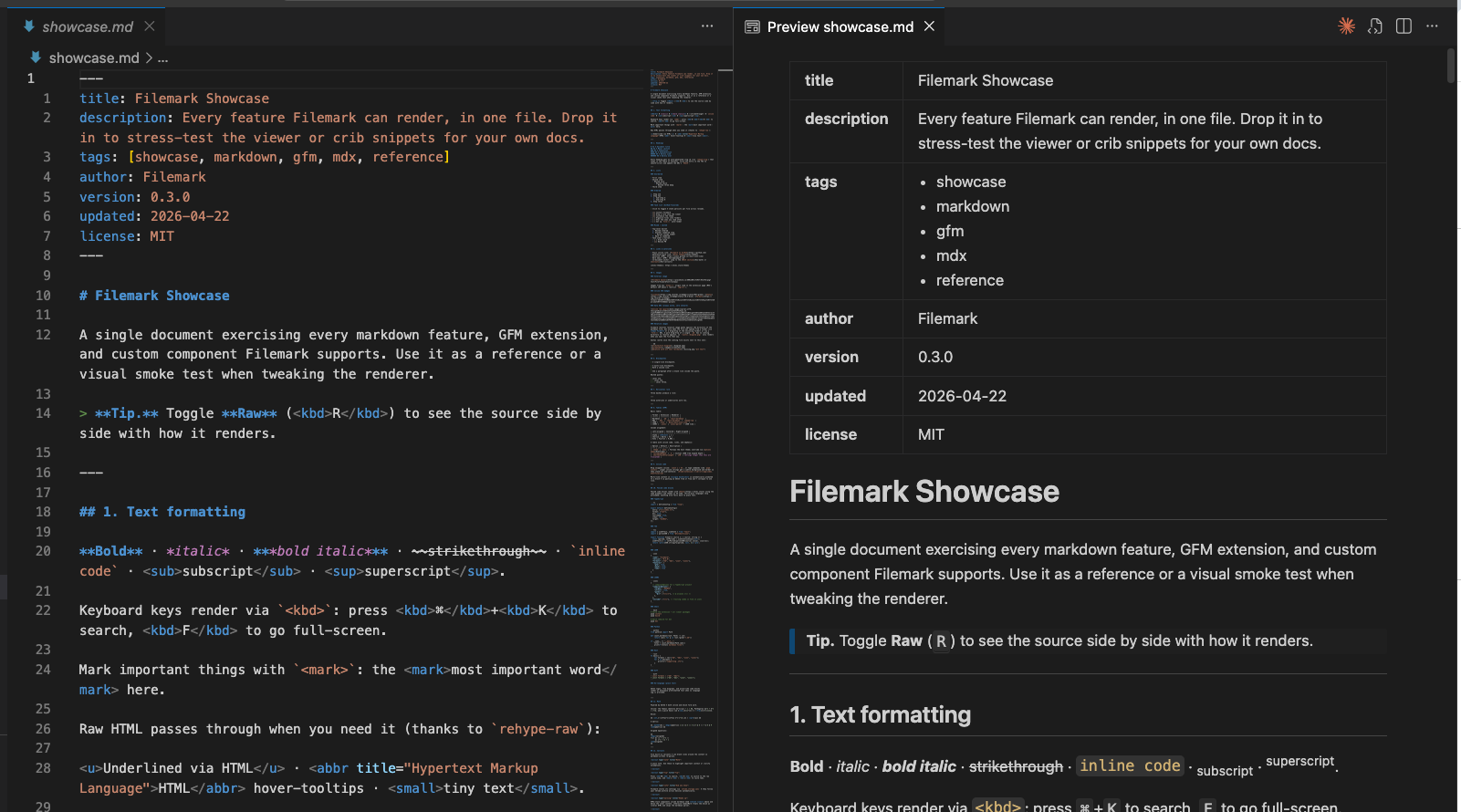Viewport: 1461px width, 812px height.
Task: Click the 'strikethrough' text in preview
Action: tap(1016, 766)
